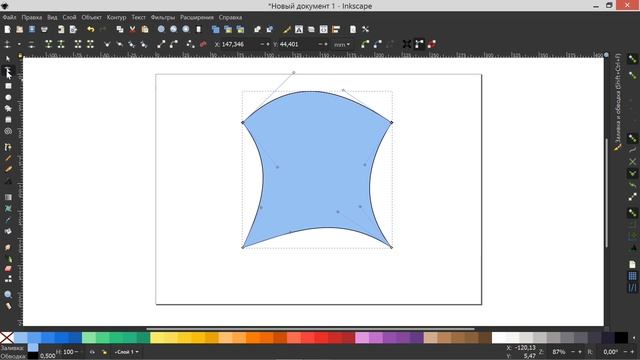Open Заливка и обводка docked panel tab
This screenshot has width=640, height=360.
click(618, 102)
